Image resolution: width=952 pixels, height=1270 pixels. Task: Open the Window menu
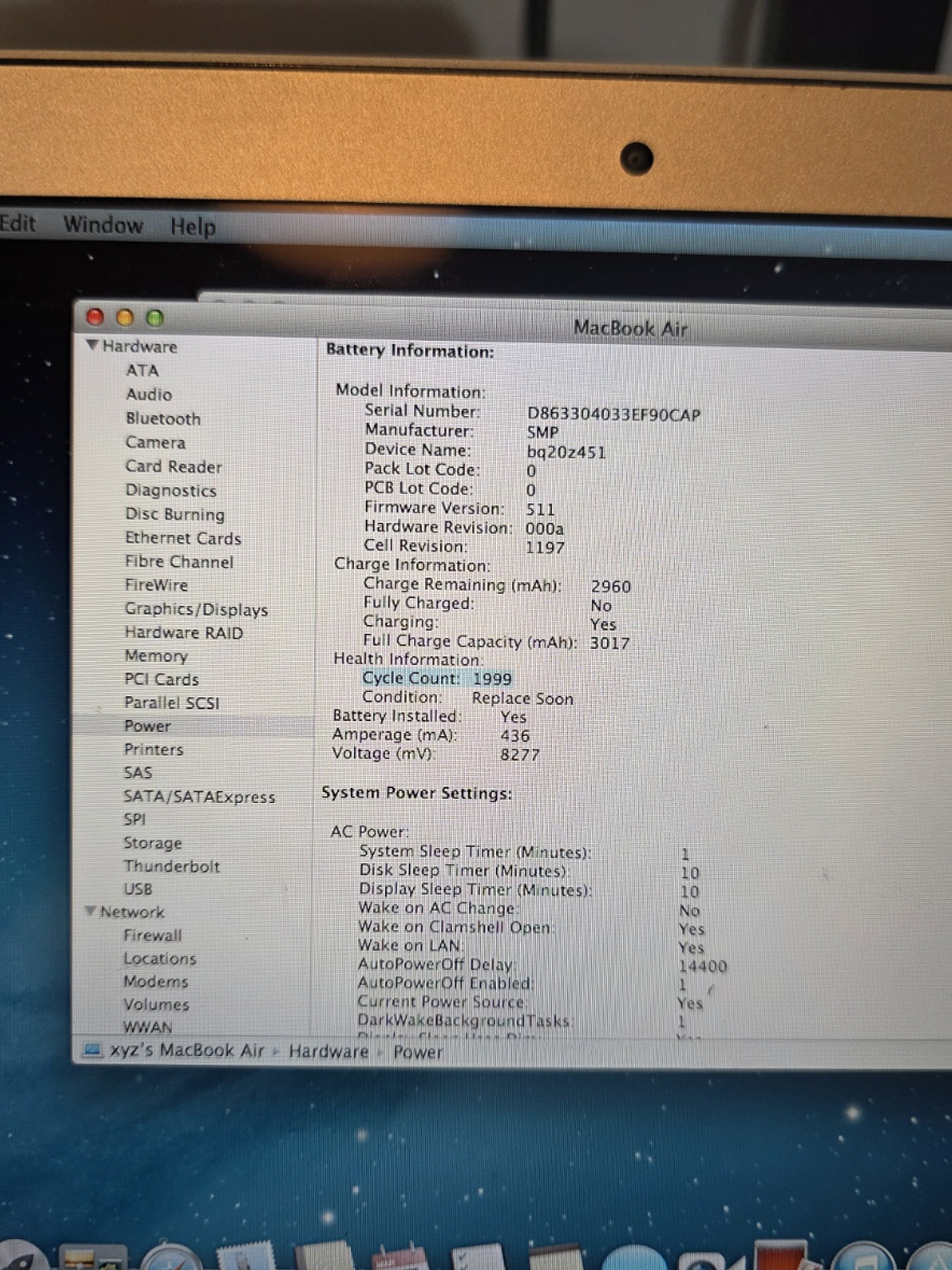tap(102, 226)
